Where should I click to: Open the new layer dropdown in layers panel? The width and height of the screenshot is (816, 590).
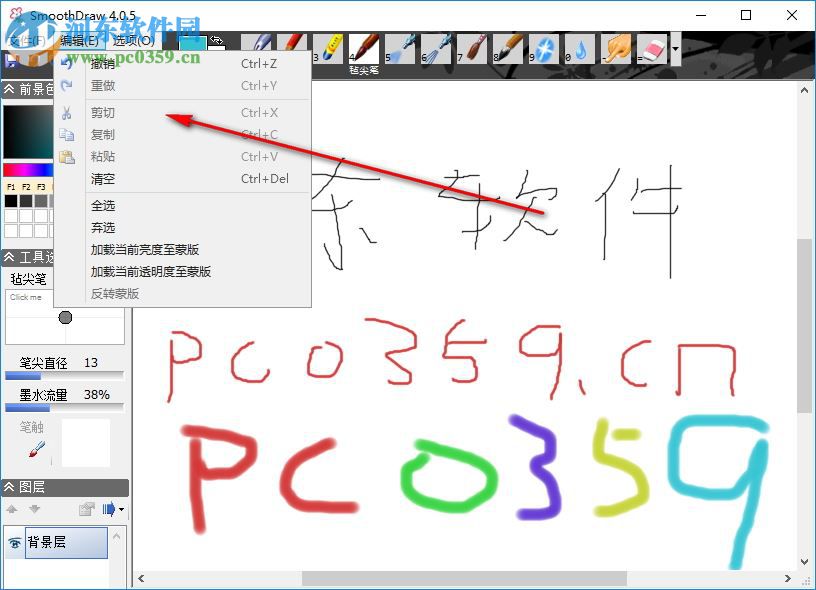(x=121, y=508)
